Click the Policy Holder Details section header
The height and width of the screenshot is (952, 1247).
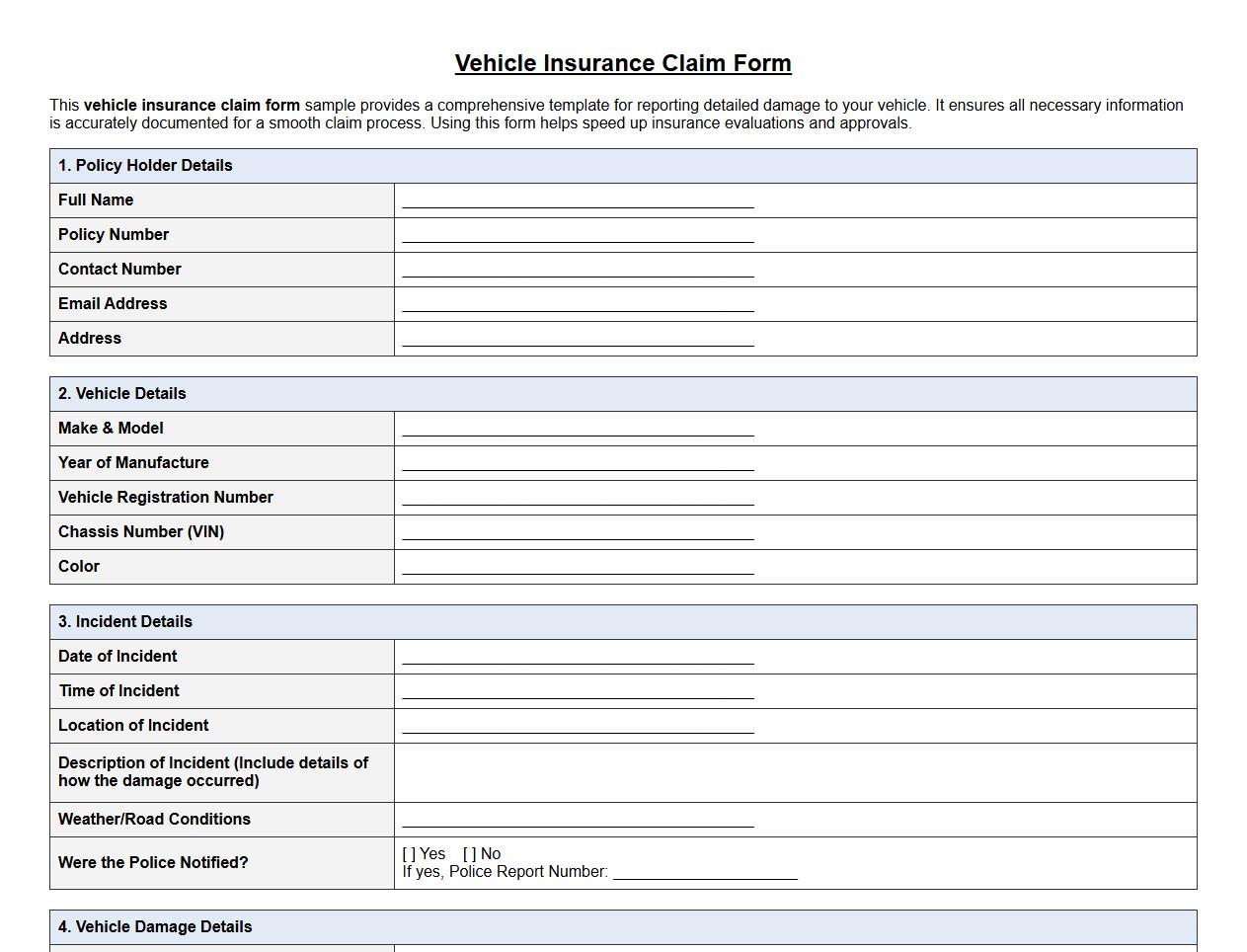coord(145,165)
